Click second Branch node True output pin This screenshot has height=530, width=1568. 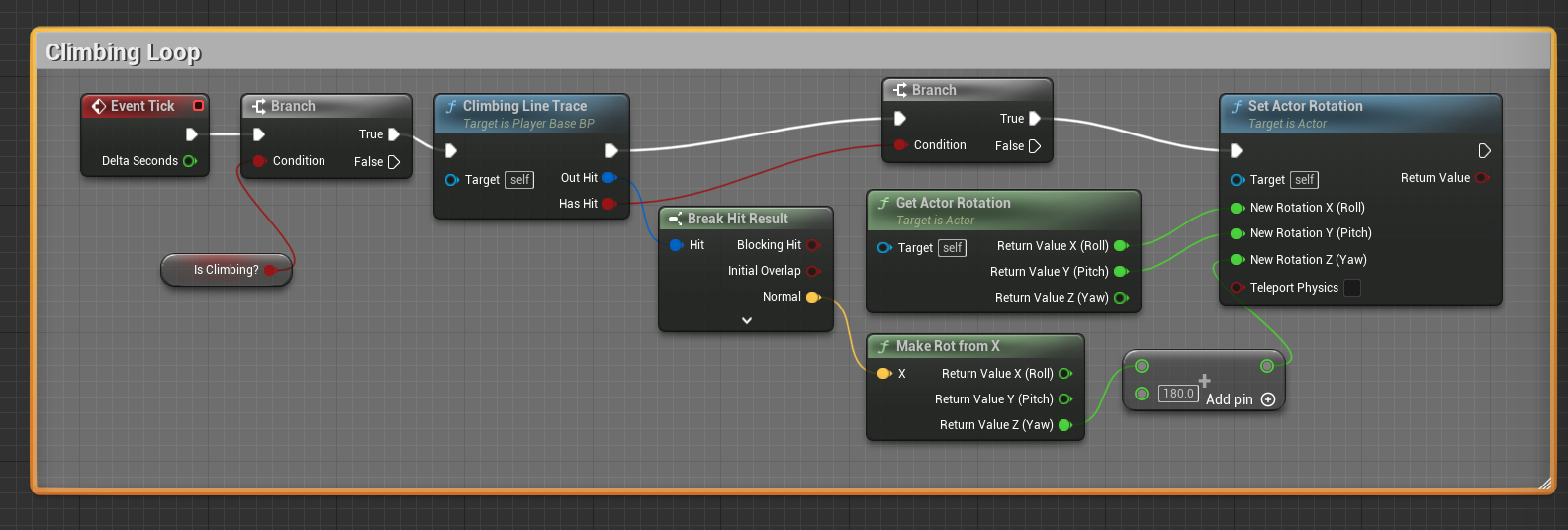(1035, 119)
